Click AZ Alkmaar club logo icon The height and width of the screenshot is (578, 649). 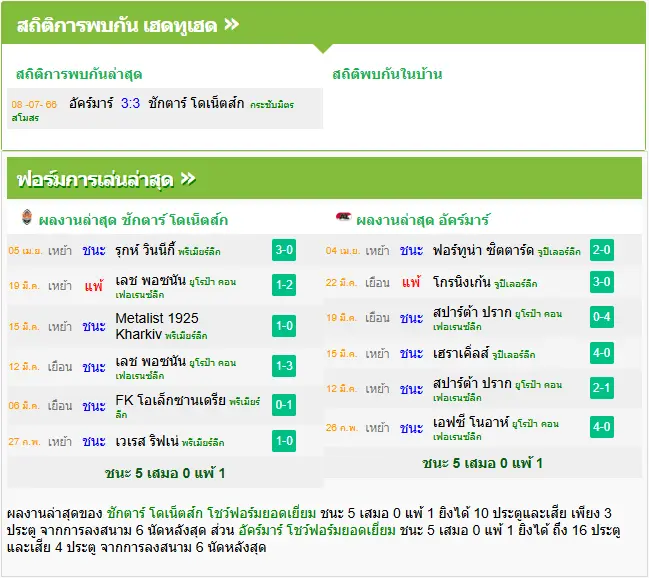[343, 217]
